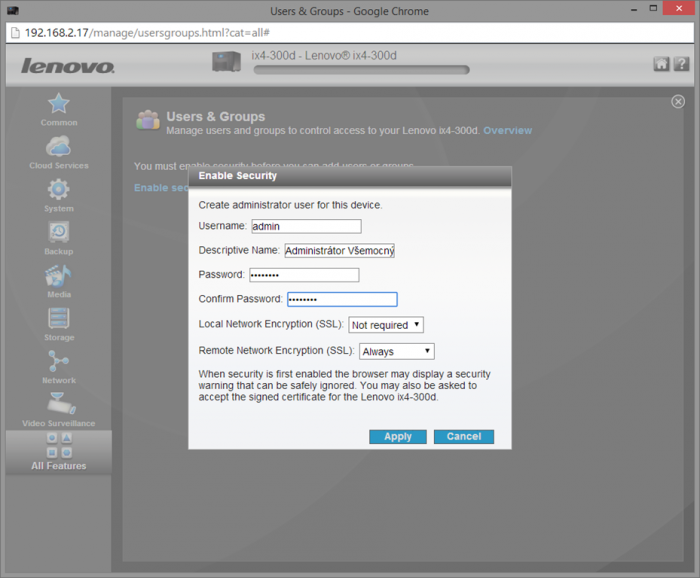
Task: Expand Local Network Encryption dropdown
Action: click(x=386, y=325)
